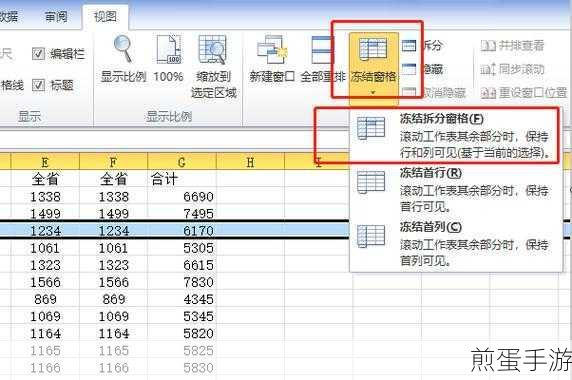
Task: Click column F cell 1061
Action: pyautogui.click(x=113, y=248)
